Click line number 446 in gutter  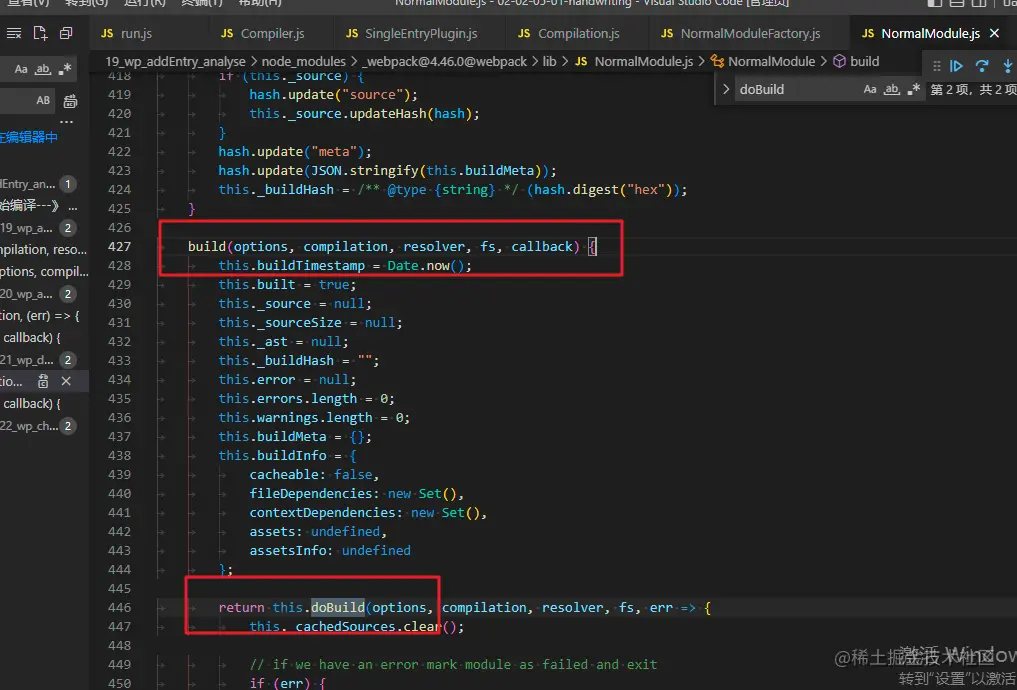pos(119,608)
